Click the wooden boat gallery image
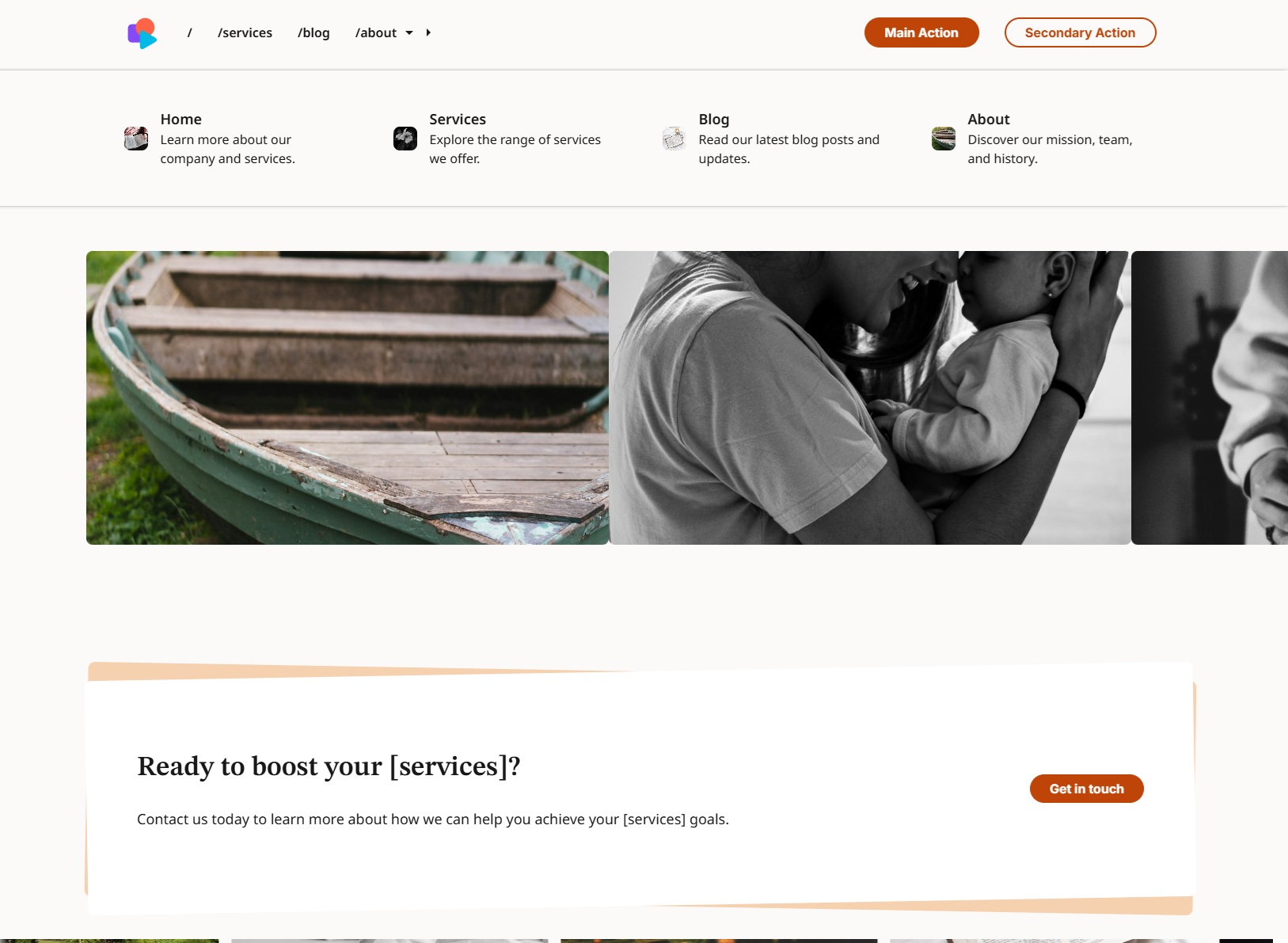The image size is (1288, 943). coord(348,397)
